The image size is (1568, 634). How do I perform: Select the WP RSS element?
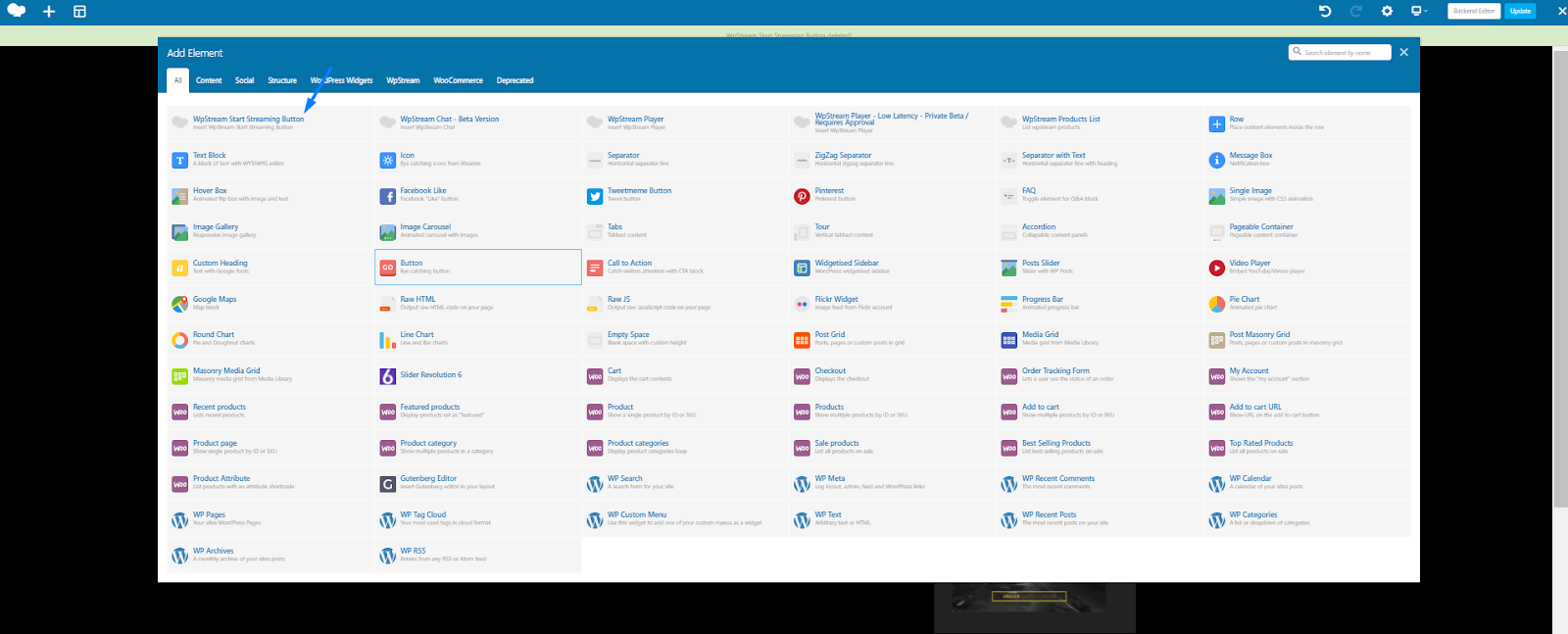point(478,556)
